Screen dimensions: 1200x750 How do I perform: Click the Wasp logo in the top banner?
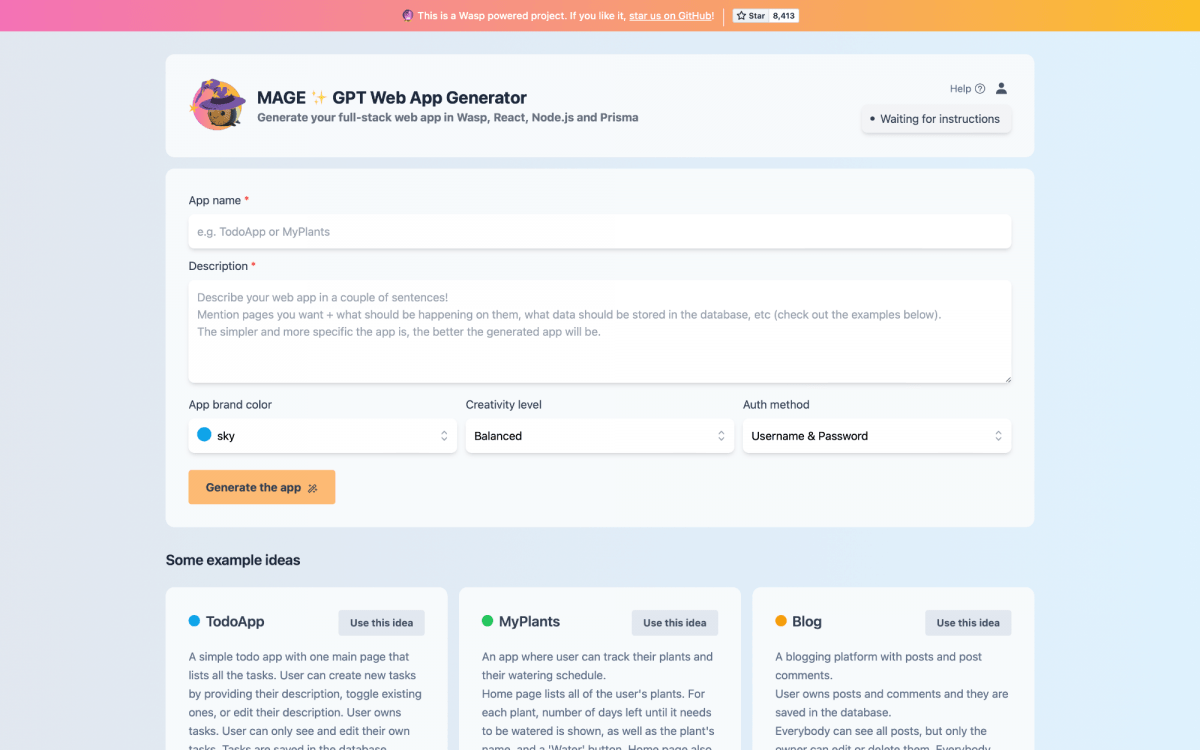tap(408, 16)
